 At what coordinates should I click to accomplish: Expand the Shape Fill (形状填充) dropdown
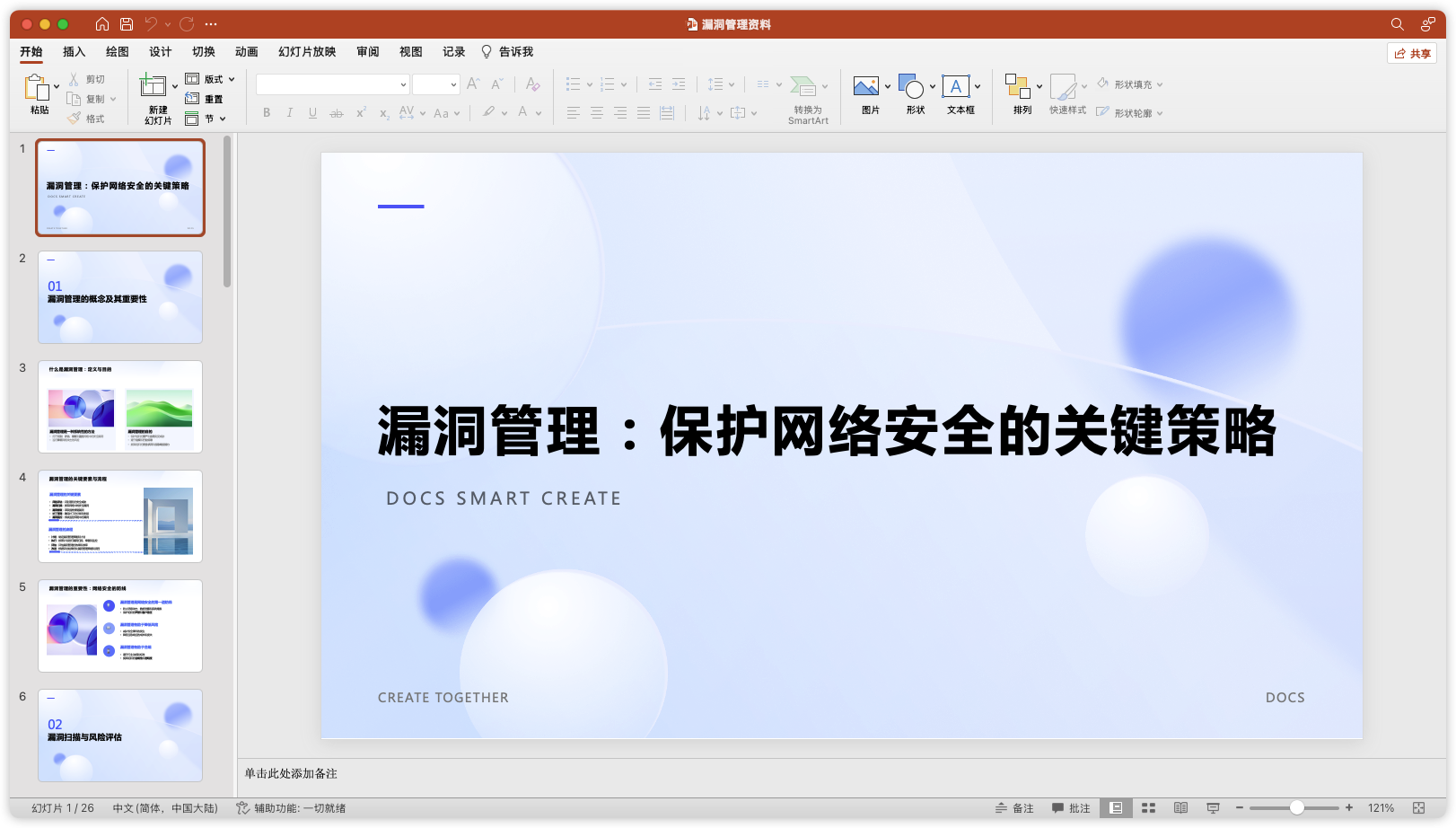(x=1159, y=84)
